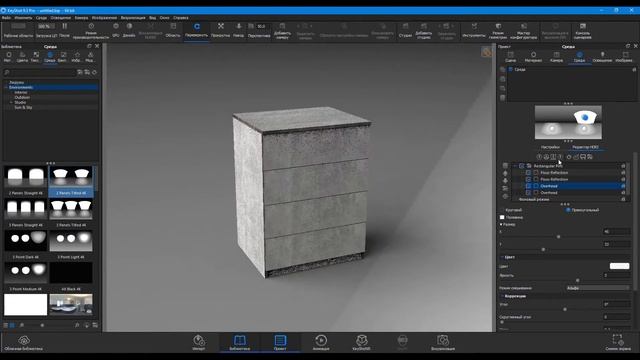The height and width of the screenshot is (360, 640).
Task: Click the X size slider handle
Action: coord(558,237)
